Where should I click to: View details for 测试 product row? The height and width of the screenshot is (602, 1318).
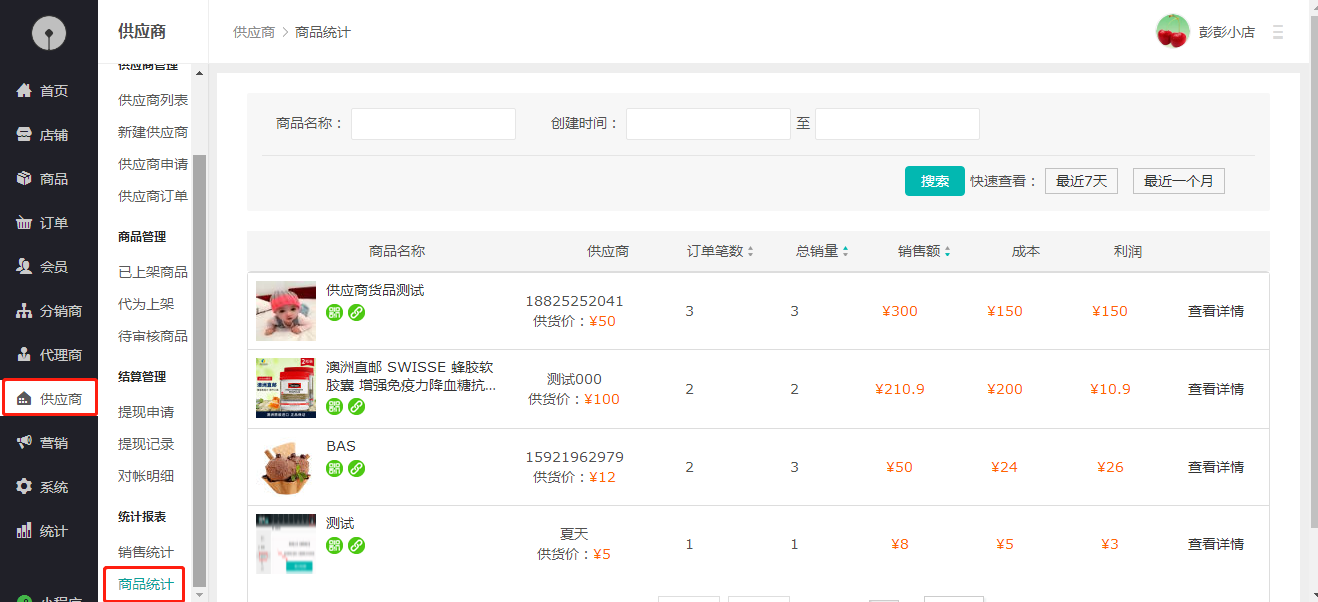[x=1215, y=544]
